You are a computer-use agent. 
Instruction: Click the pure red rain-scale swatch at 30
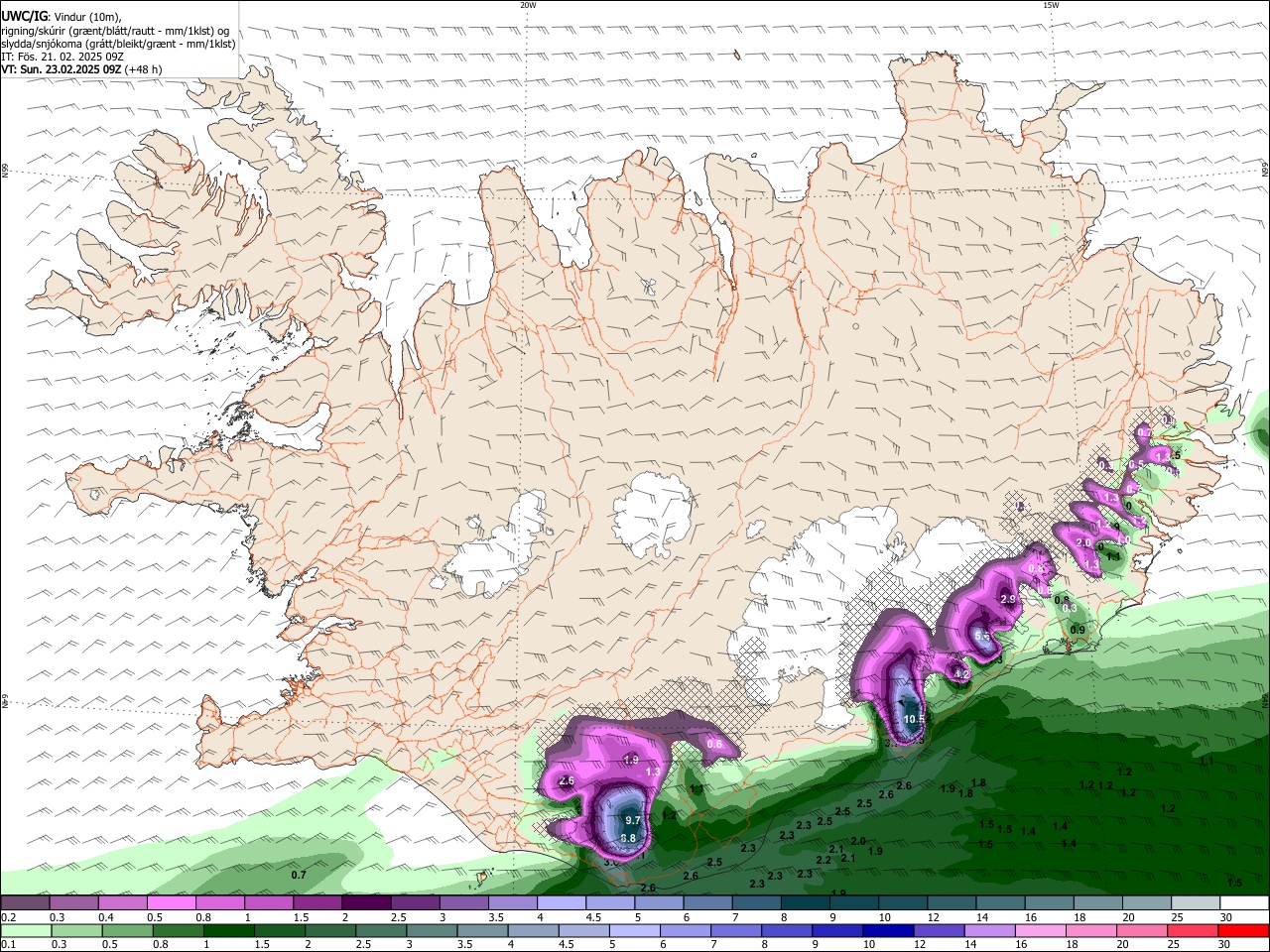click(1244, 931)
